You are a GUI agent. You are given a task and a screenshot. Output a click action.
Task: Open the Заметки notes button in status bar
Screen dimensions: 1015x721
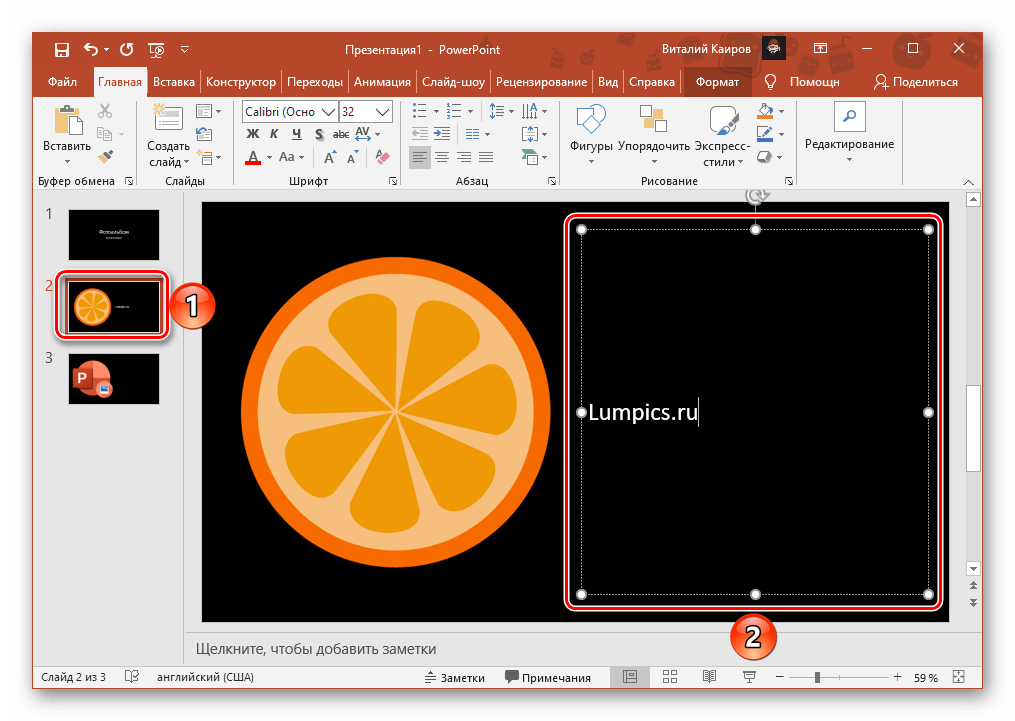tap(453, 677)
